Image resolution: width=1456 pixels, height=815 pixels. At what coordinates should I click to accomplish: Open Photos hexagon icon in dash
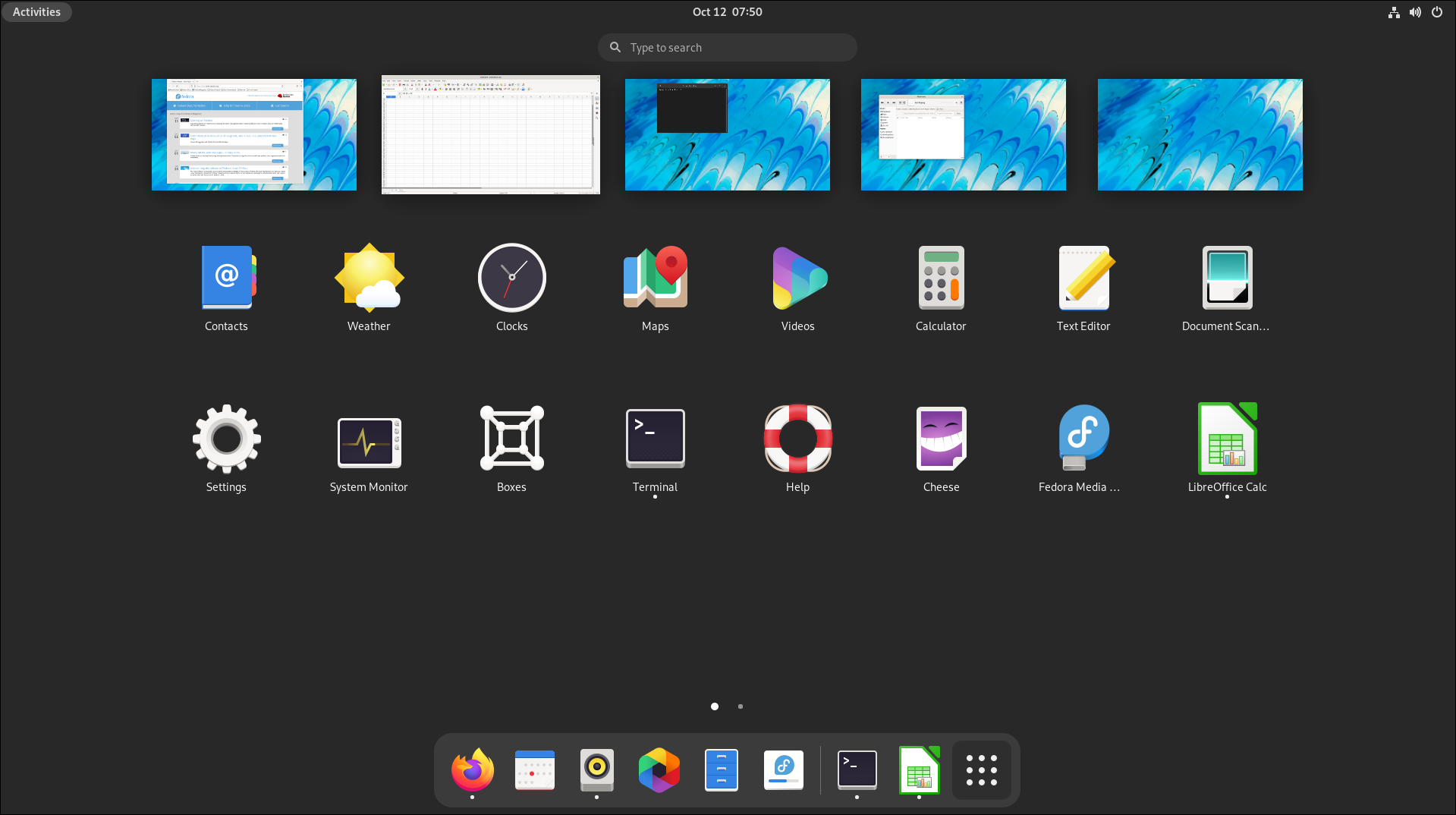[x=659, y=770]
